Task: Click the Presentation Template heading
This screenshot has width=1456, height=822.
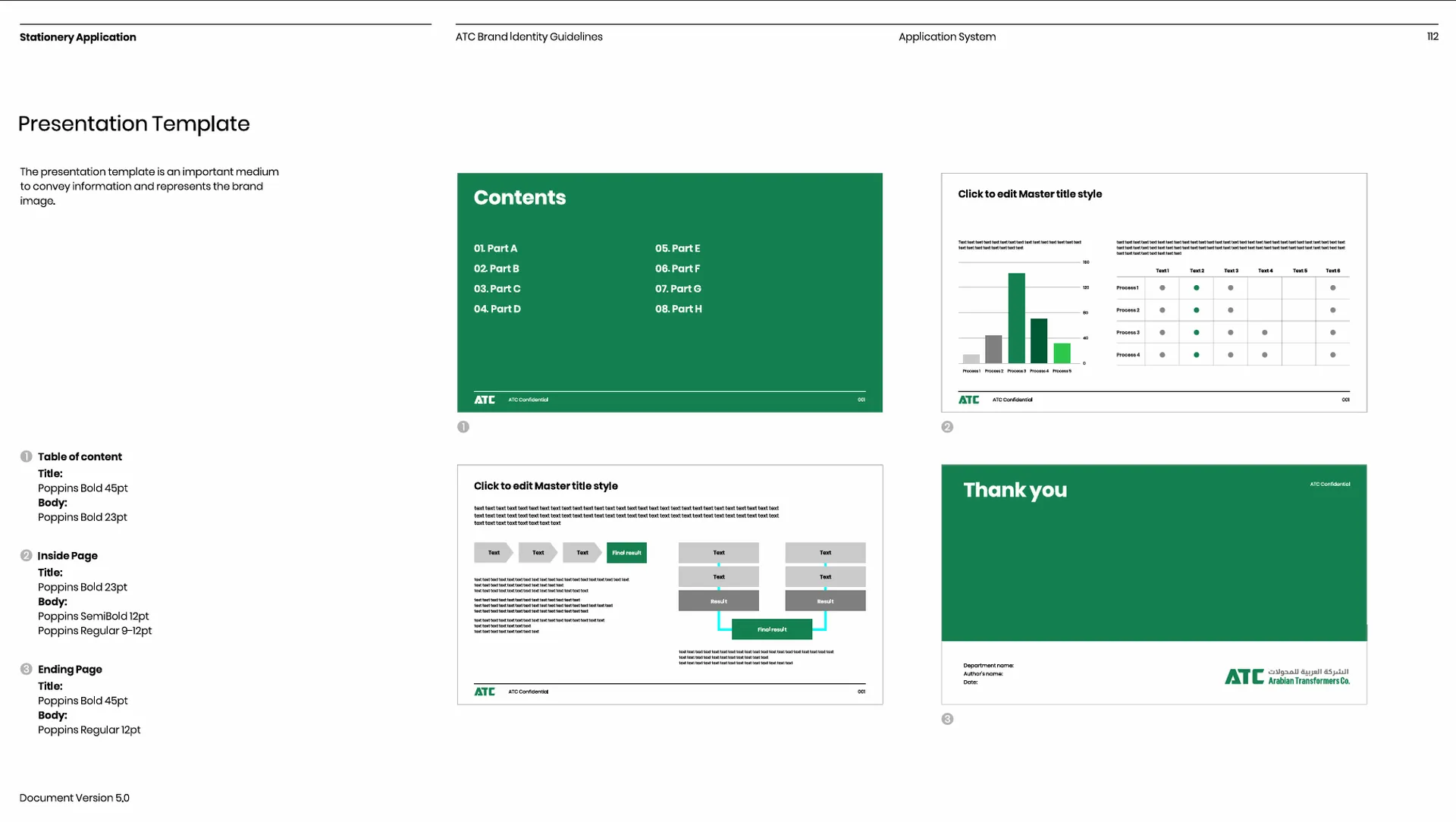Action: tap(134, 124)
